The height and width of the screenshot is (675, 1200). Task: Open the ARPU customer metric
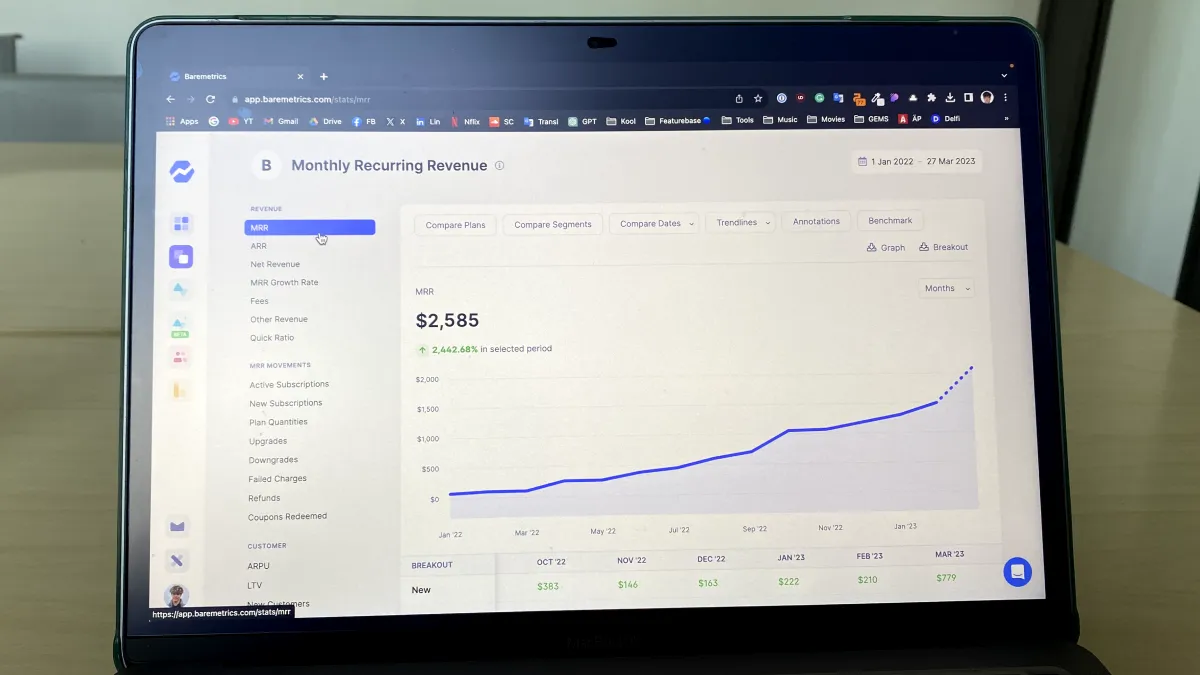(258, 566)
